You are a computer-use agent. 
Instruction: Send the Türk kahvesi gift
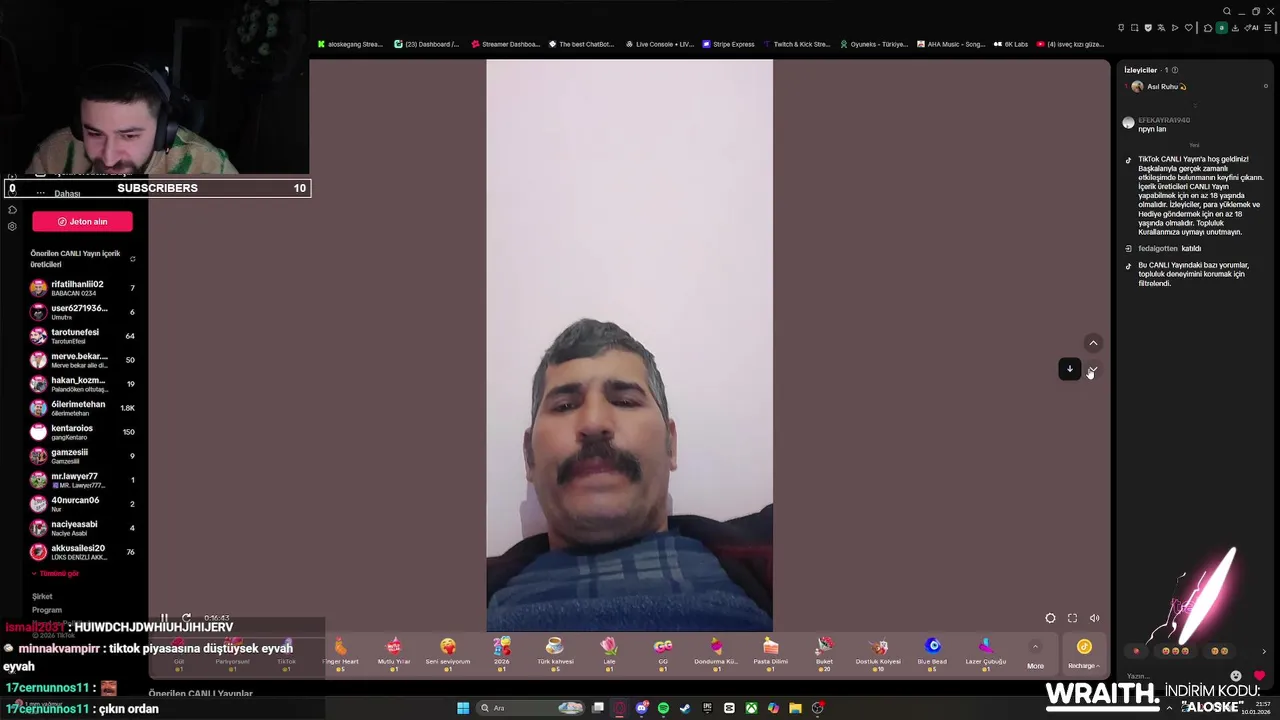pyautogui.click(x=555, y=653)
